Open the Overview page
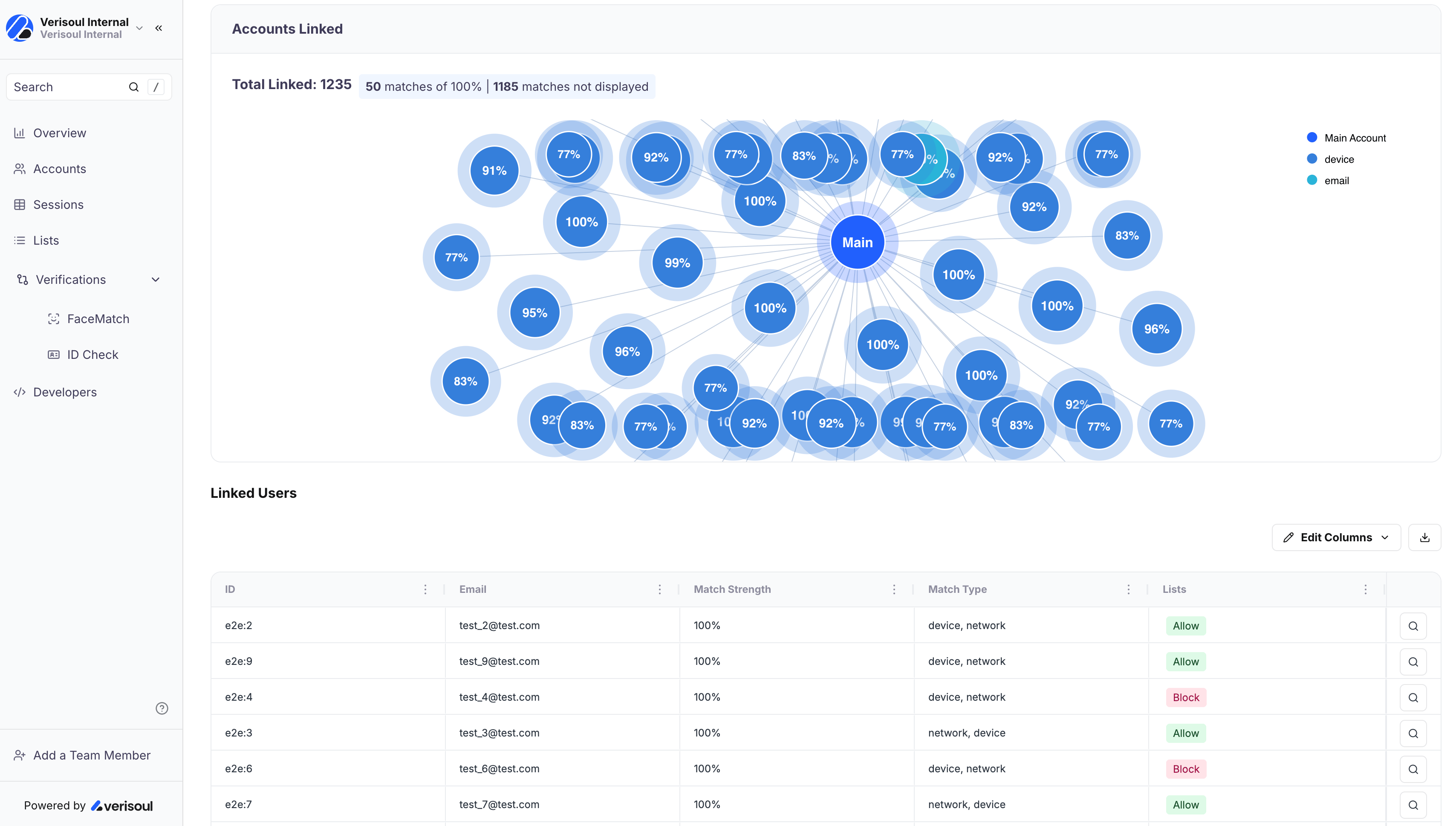 pyautogui.click(x=59, y=133)
